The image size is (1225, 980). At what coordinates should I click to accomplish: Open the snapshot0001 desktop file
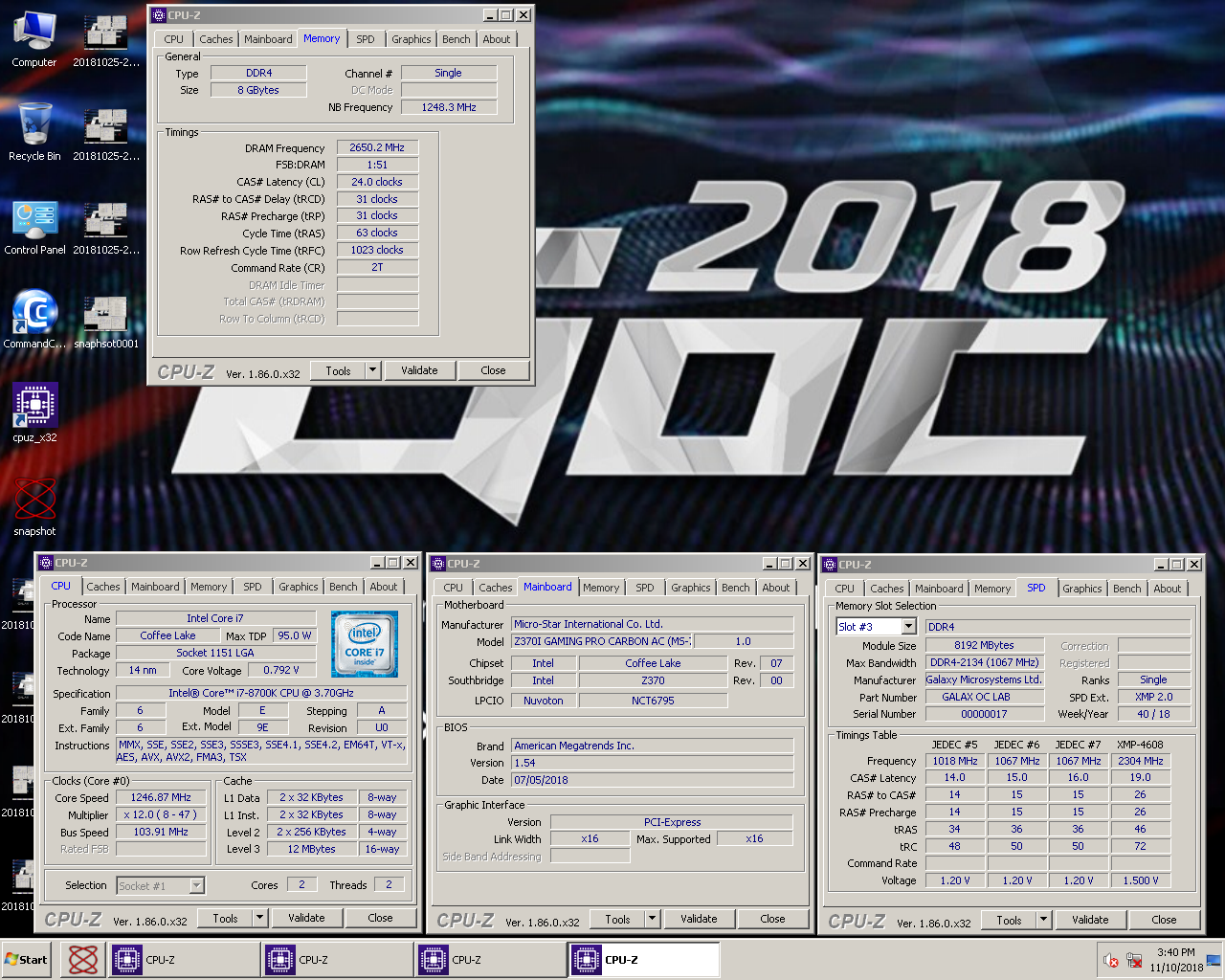tap(106, 320)
